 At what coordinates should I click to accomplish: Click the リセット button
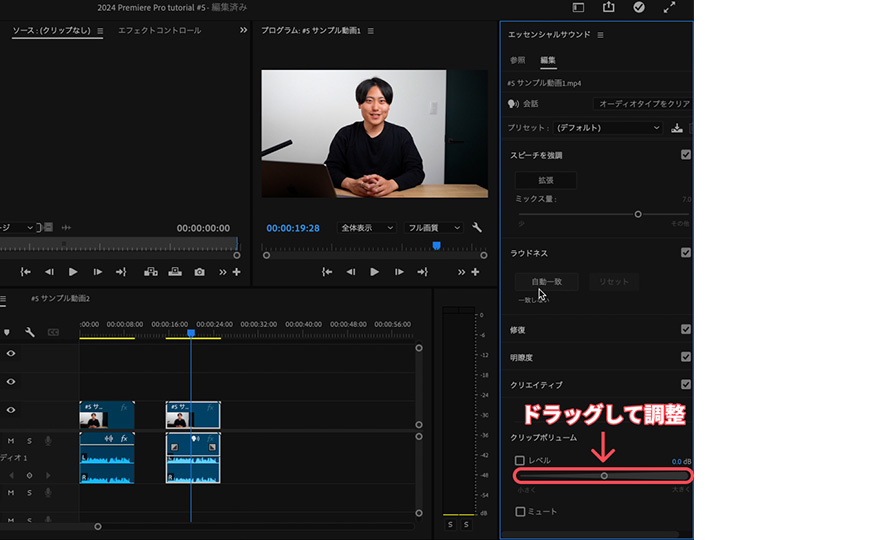(614, 282)
